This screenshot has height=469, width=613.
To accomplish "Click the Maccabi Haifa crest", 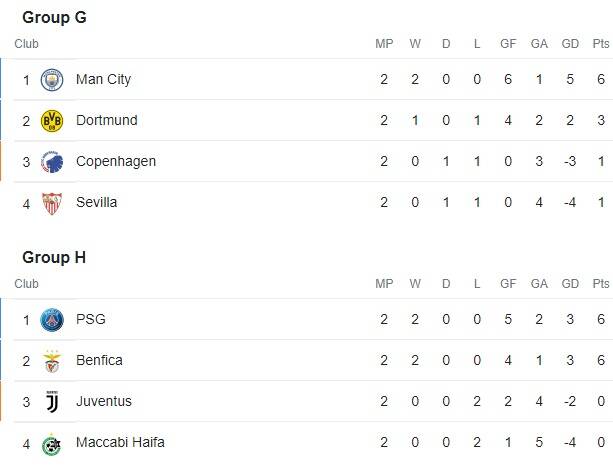I will click(x=51, y=444).
